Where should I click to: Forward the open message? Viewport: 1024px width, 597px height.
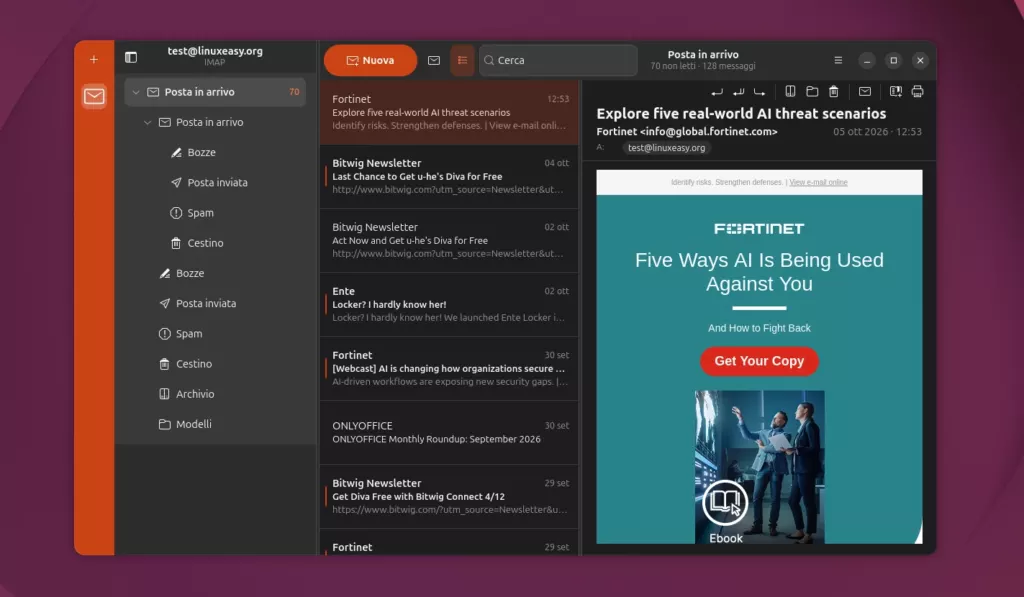(x=759, y=91)
